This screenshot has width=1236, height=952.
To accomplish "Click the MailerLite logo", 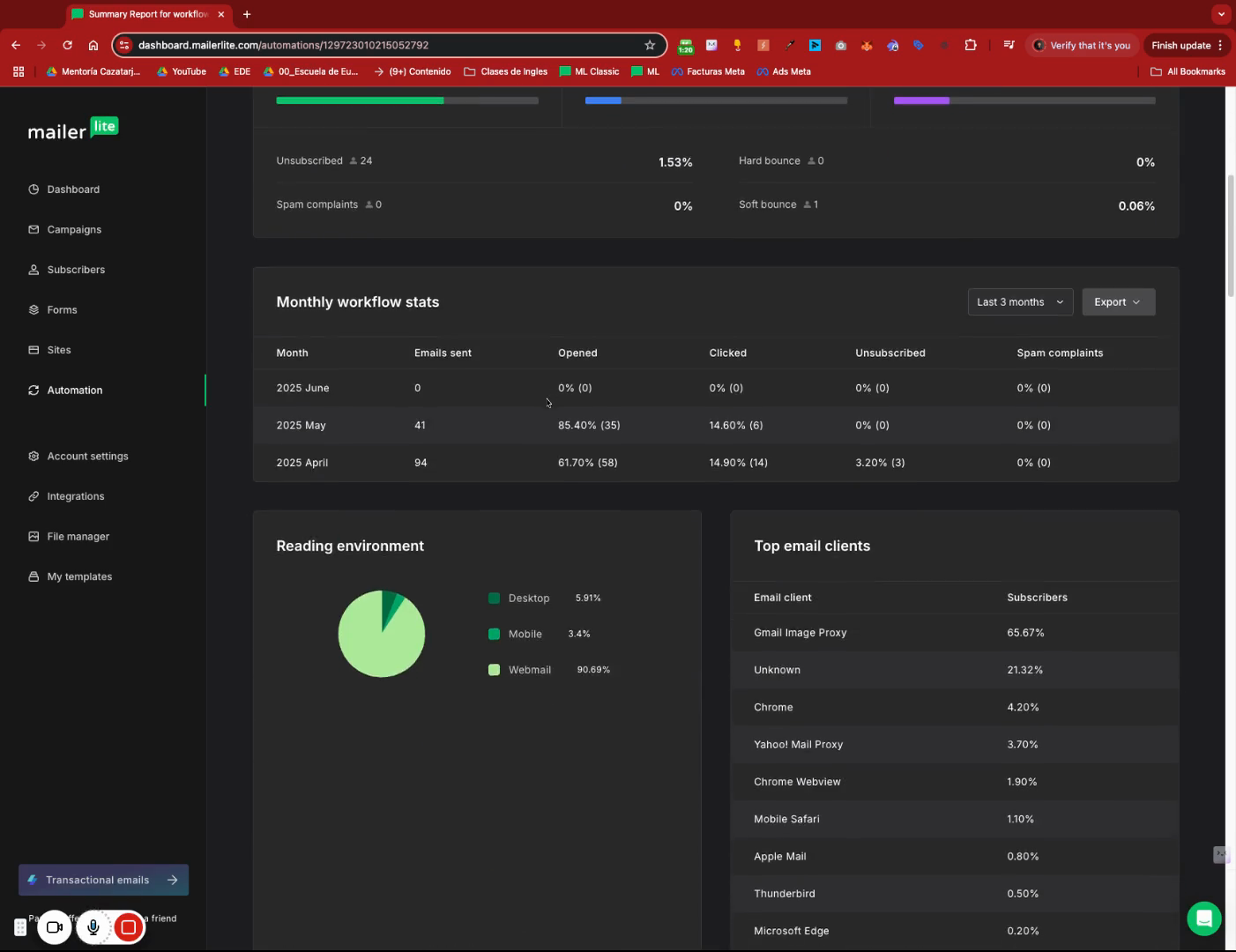I will tap(73, 130).
